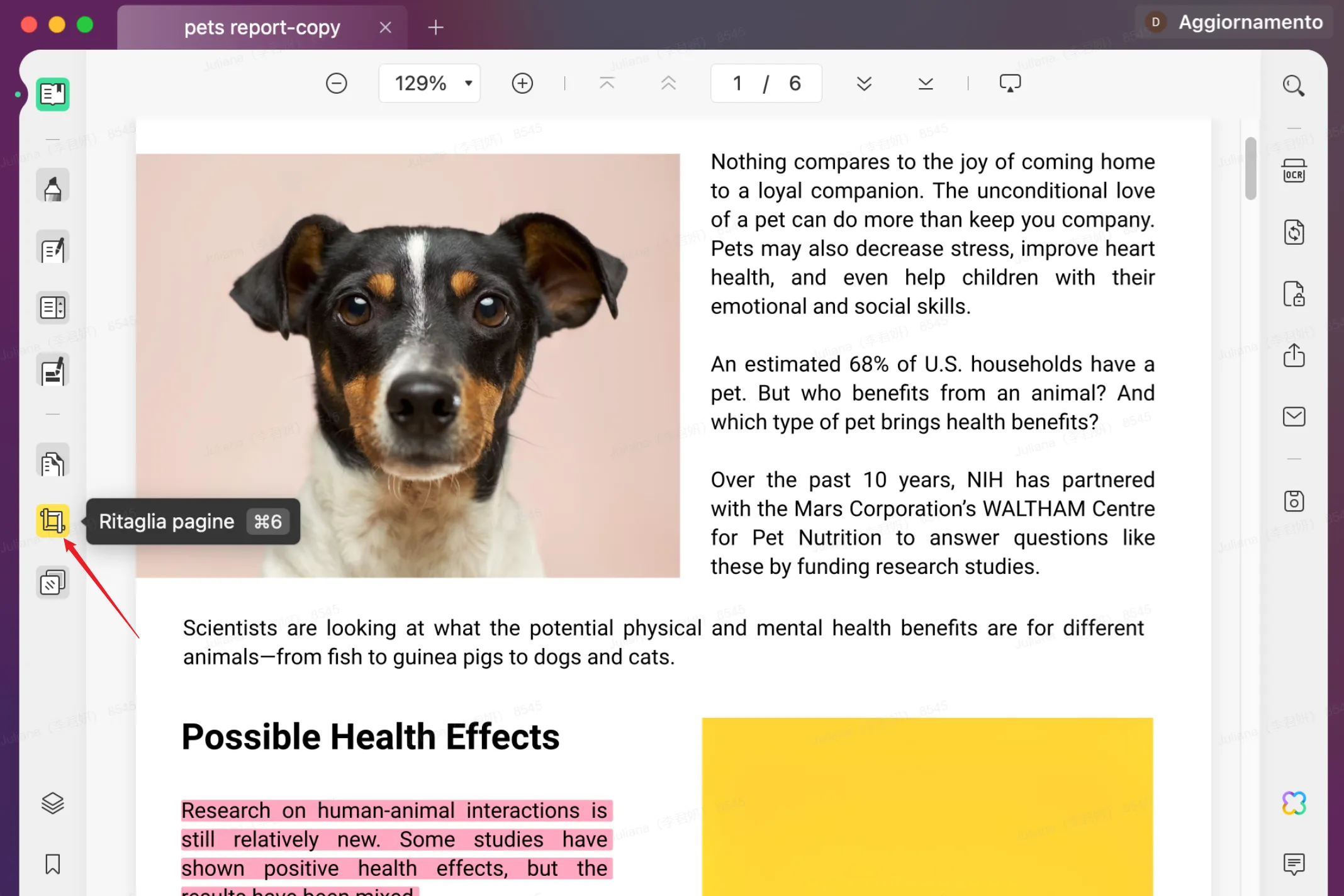Open the search magnifier
The image size is (1344, 896).
[x=1294, y=86]
